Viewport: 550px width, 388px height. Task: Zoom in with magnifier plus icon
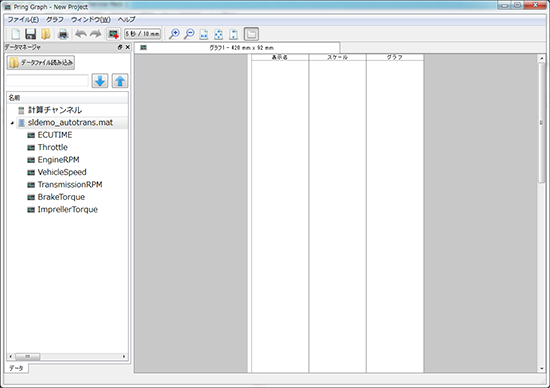click(x=174, y=34)
